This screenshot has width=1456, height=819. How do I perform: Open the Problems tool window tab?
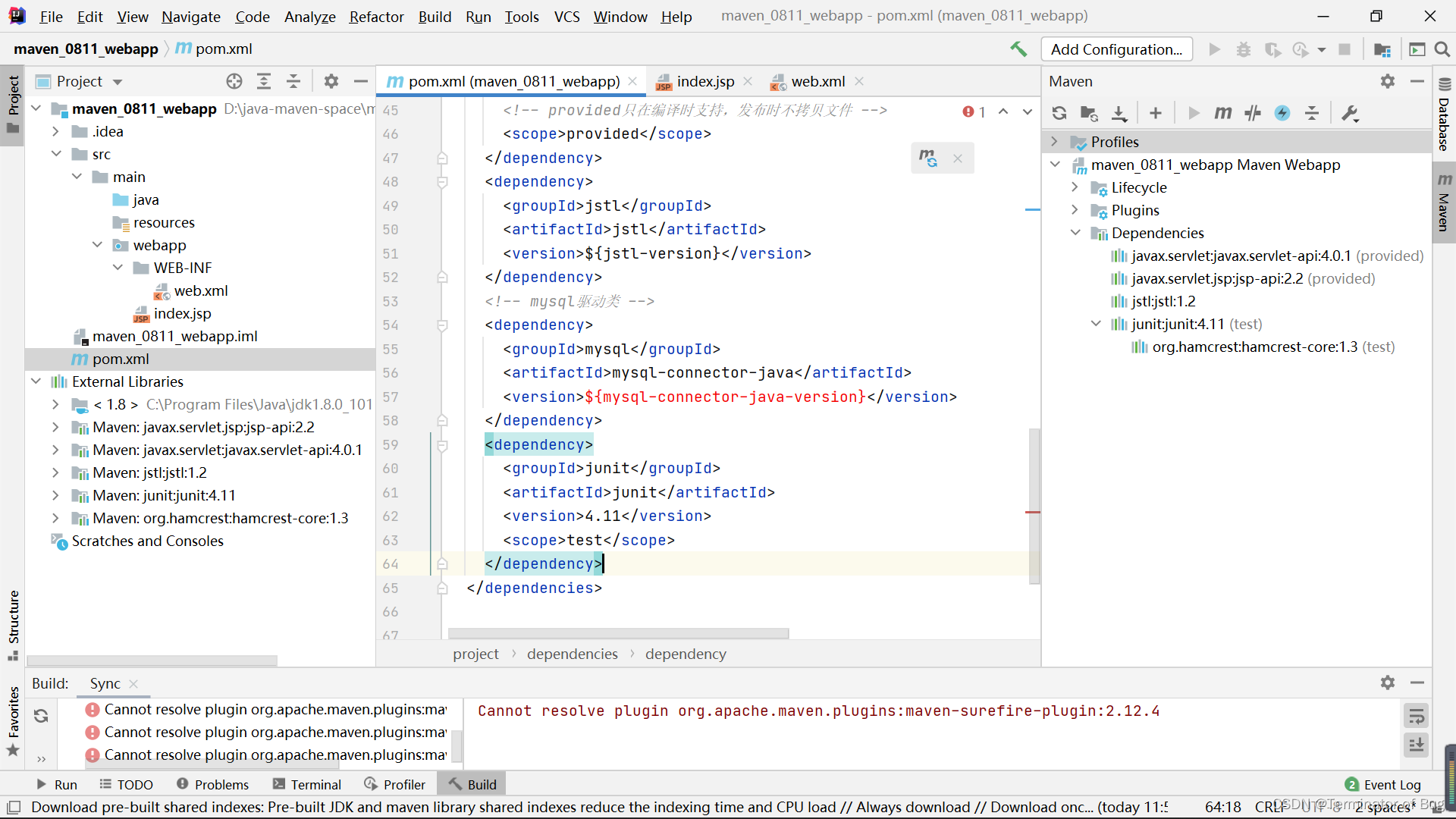(212, 784)
